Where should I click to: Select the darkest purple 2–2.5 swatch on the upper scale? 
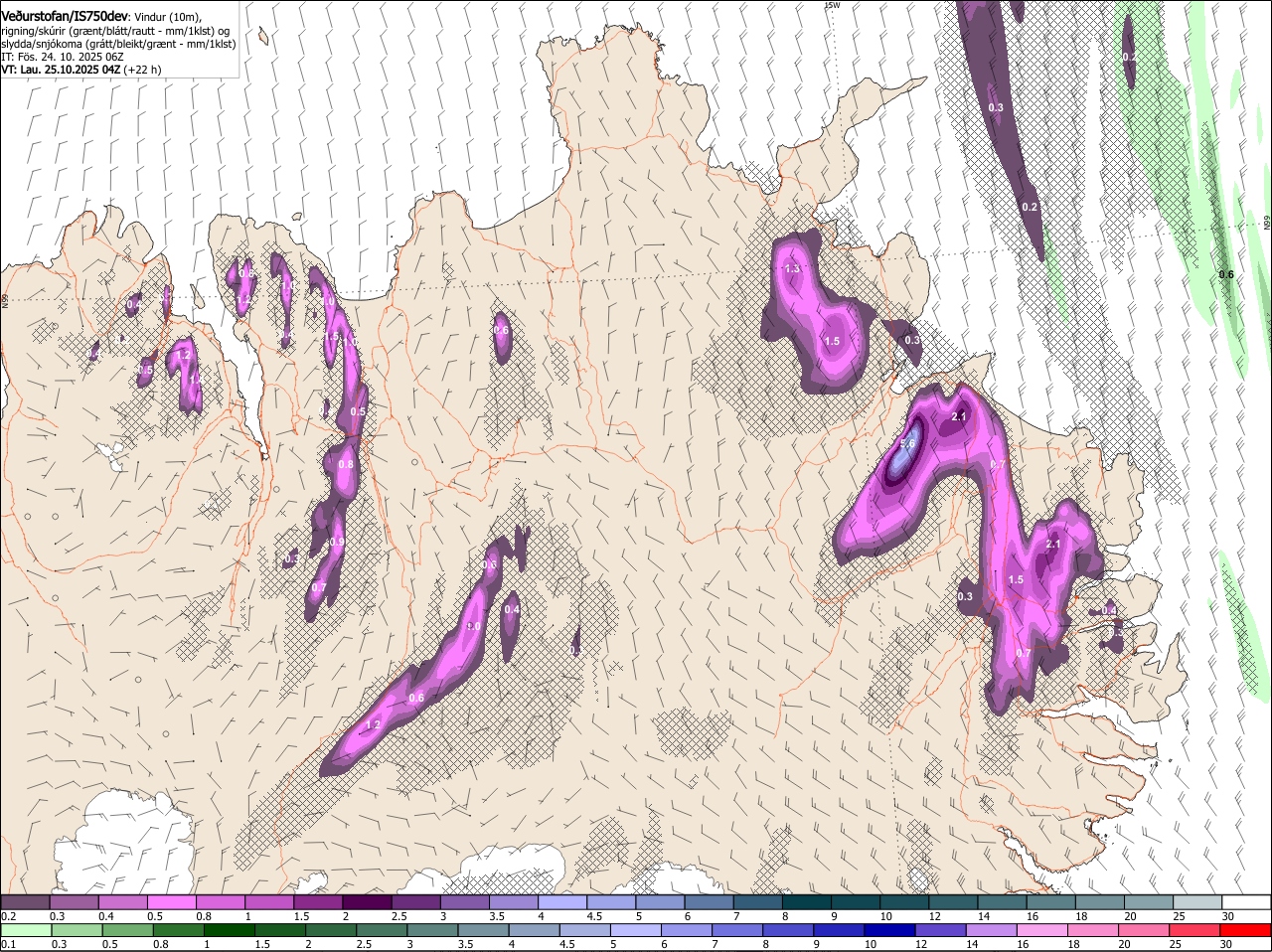pos(368,902)
